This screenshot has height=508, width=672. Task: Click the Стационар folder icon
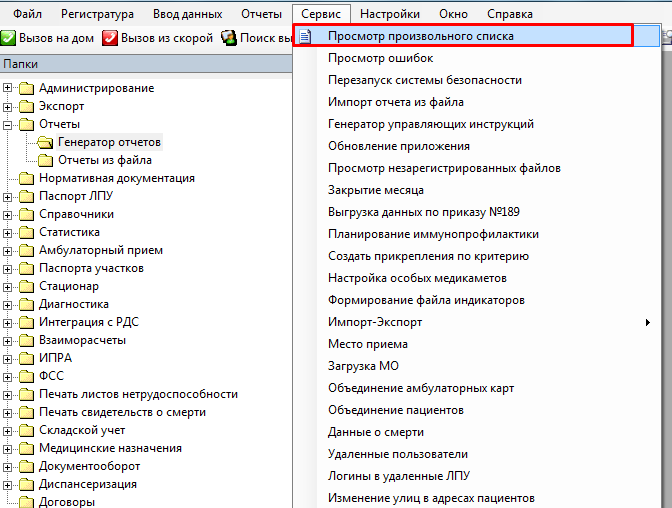[27, 286]
